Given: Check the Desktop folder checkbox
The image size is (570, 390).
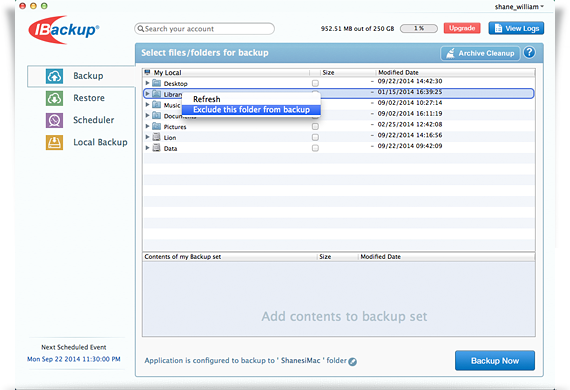Looking at the screenshot, I should pyautogui.click(x=315, y=83).
